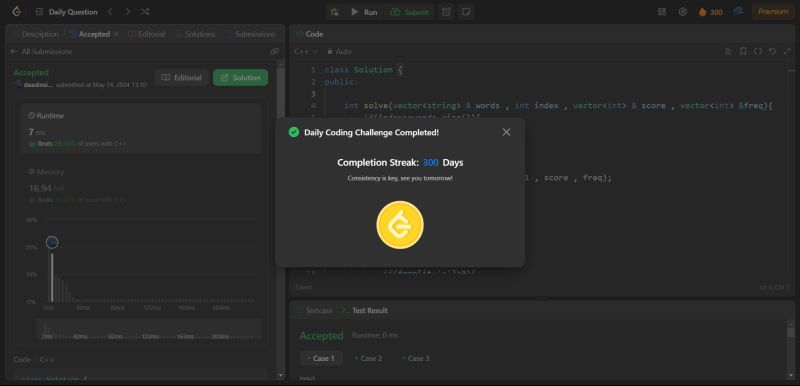Switch to the Testcase tab

pos(315,311)
